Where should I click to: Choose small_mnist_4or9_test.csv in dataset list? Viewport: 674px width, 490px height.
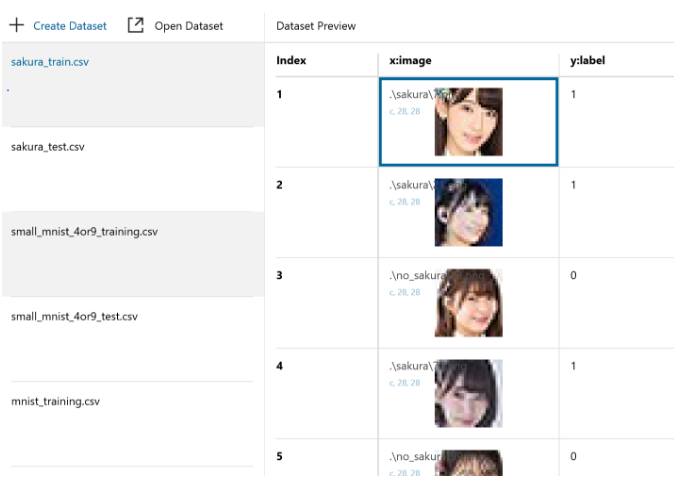74,317
